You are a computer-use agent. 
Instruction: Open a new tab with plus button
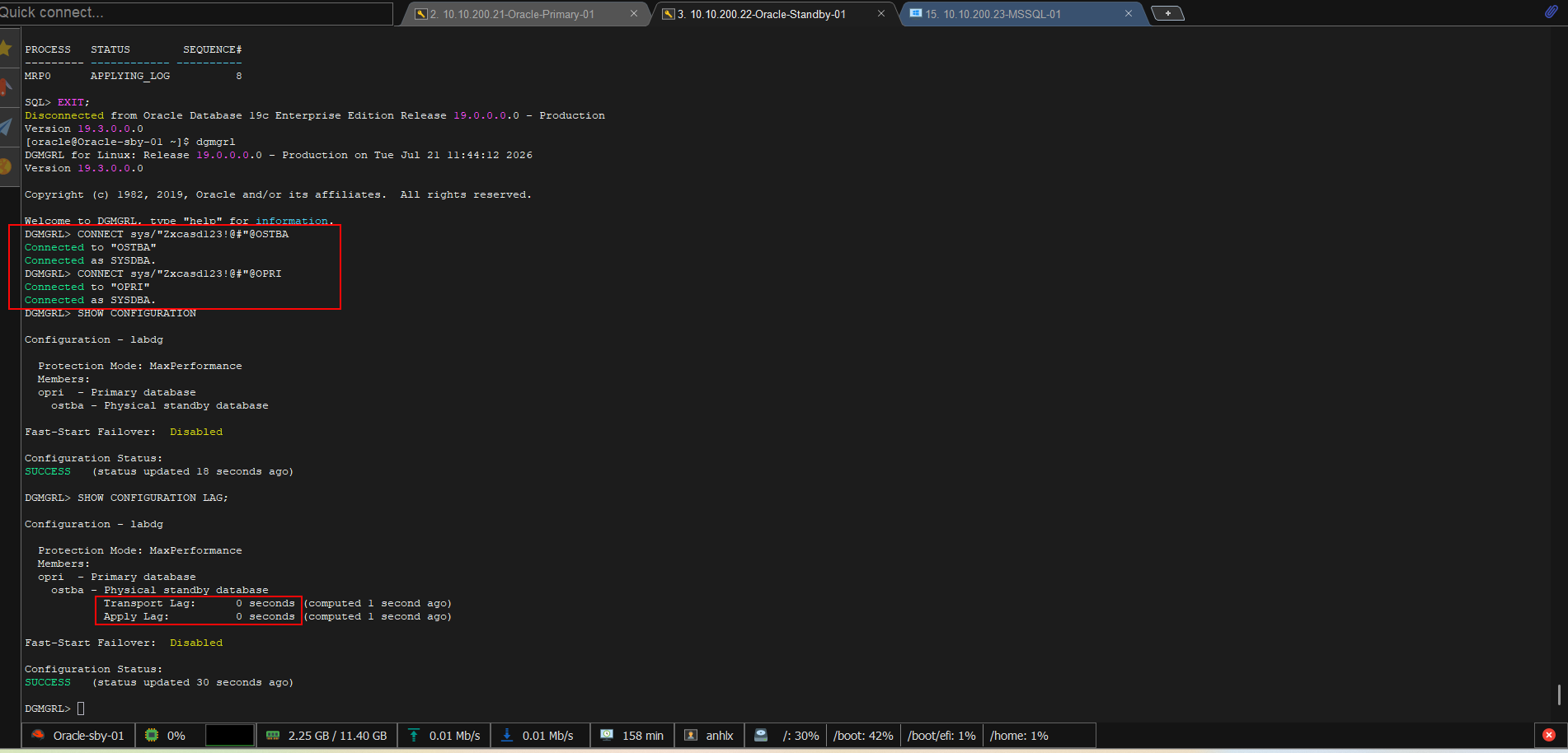[1167, 13]
